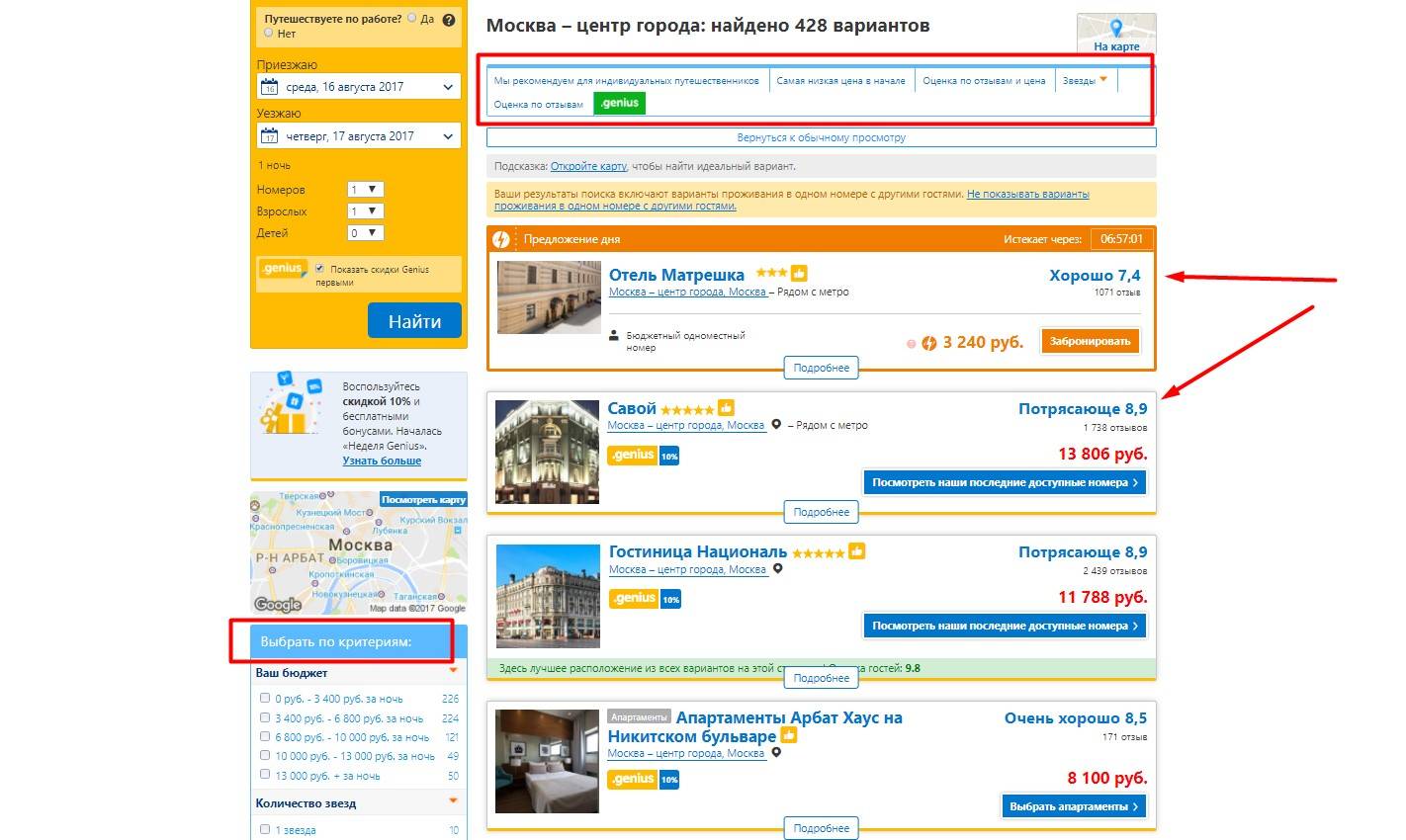
Task: Click location pin icon for Апартаменты Арбат Хаус
Action: pyautogui.click(x=777, y=753)
